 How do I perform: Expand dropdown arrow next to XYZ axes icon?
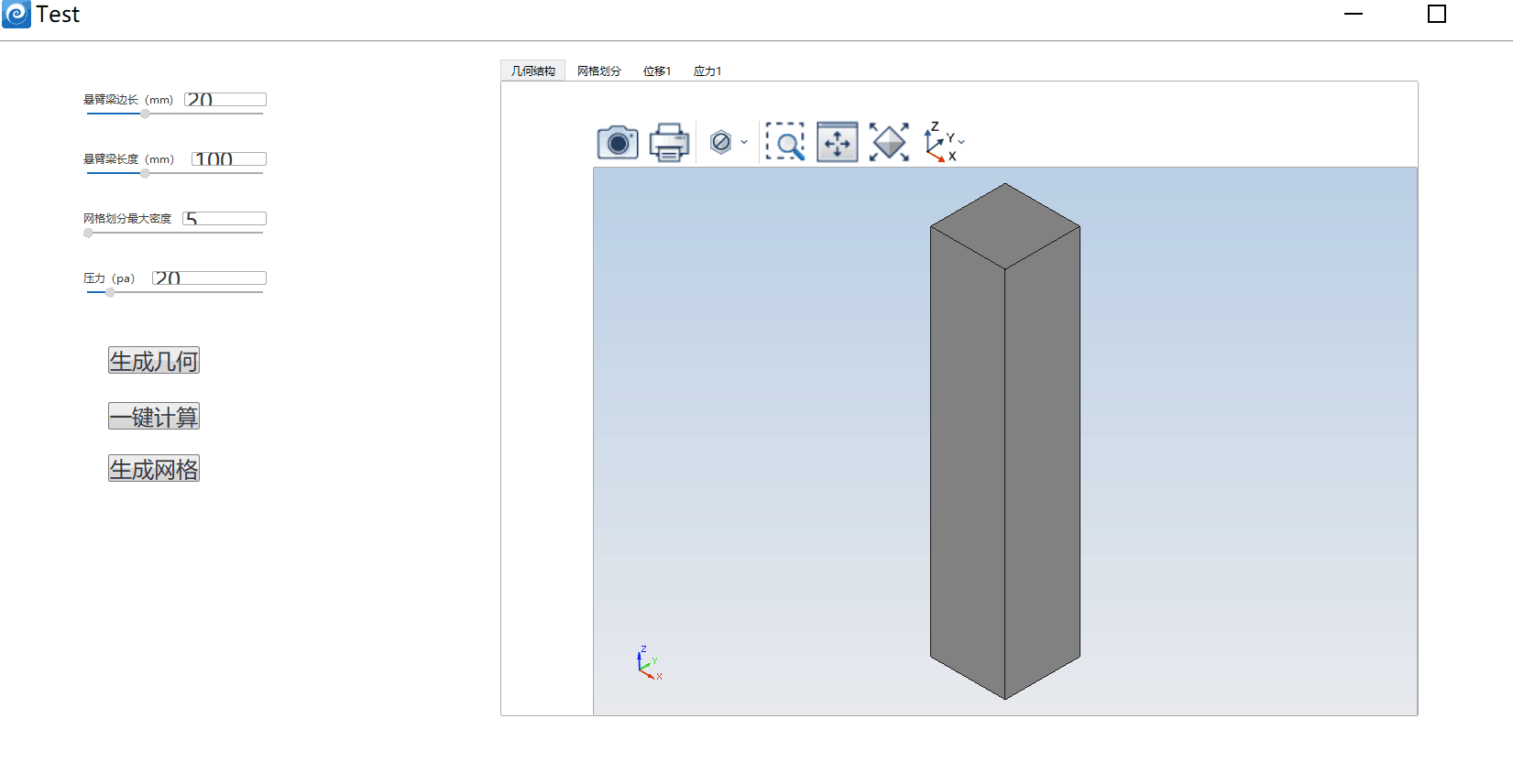click(x=961, y=142)
